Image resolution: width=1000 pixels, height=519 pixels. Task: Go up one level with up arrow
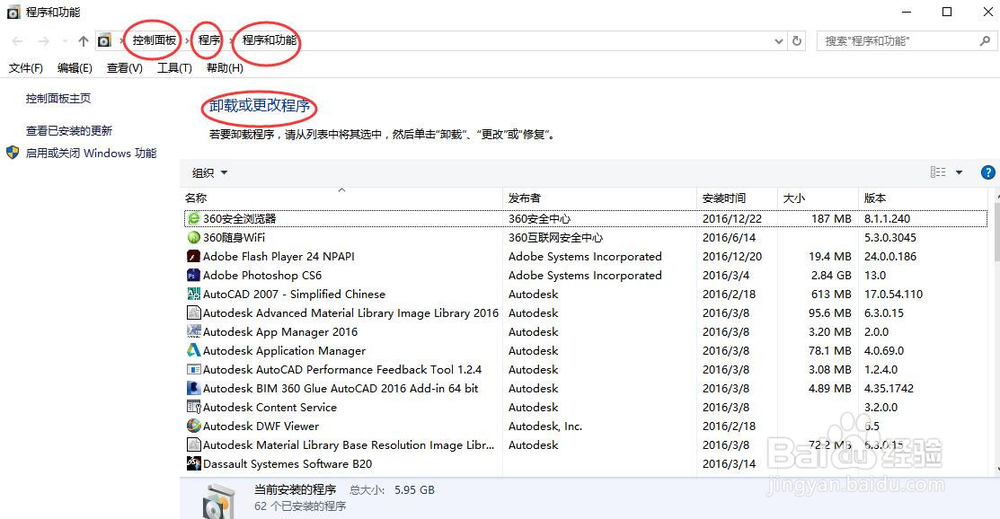click(83, 41)
